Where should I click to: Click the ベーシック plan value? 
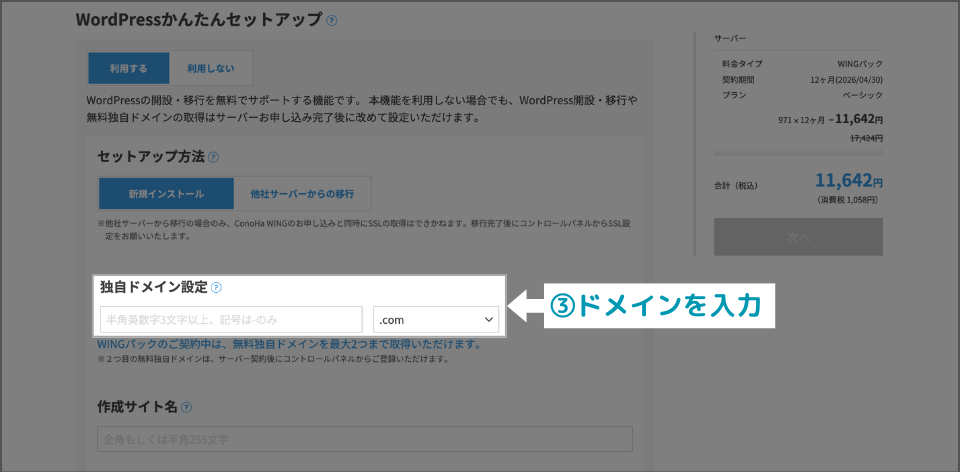[863, 96]
